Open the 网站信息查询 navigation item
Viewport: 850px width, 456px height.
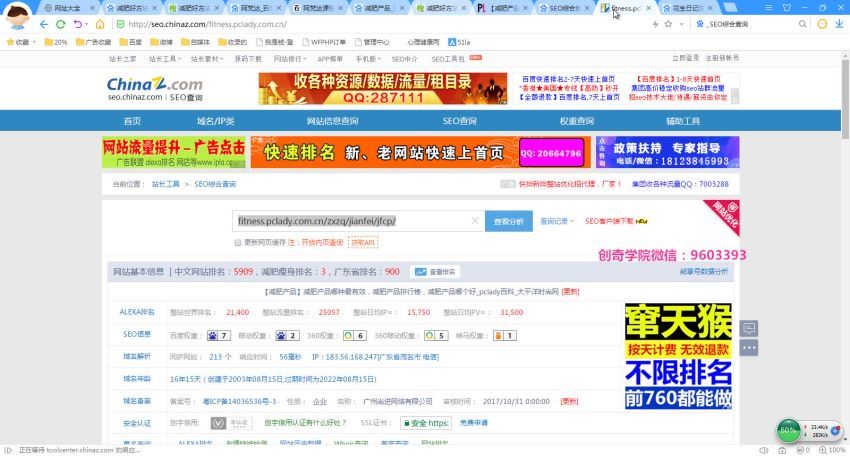[332, 121]
